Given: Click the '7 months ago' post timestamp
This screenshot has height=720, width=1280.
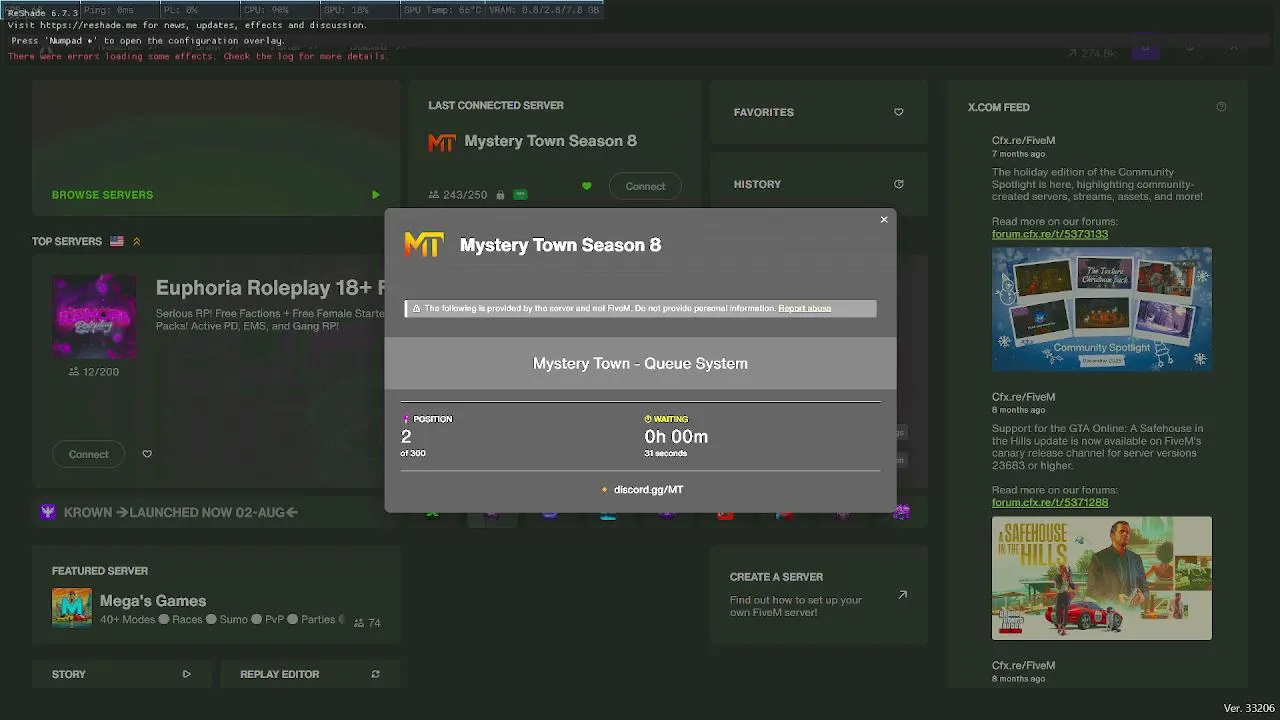Looking at the screenshot, I should [x=1019, y=154].
